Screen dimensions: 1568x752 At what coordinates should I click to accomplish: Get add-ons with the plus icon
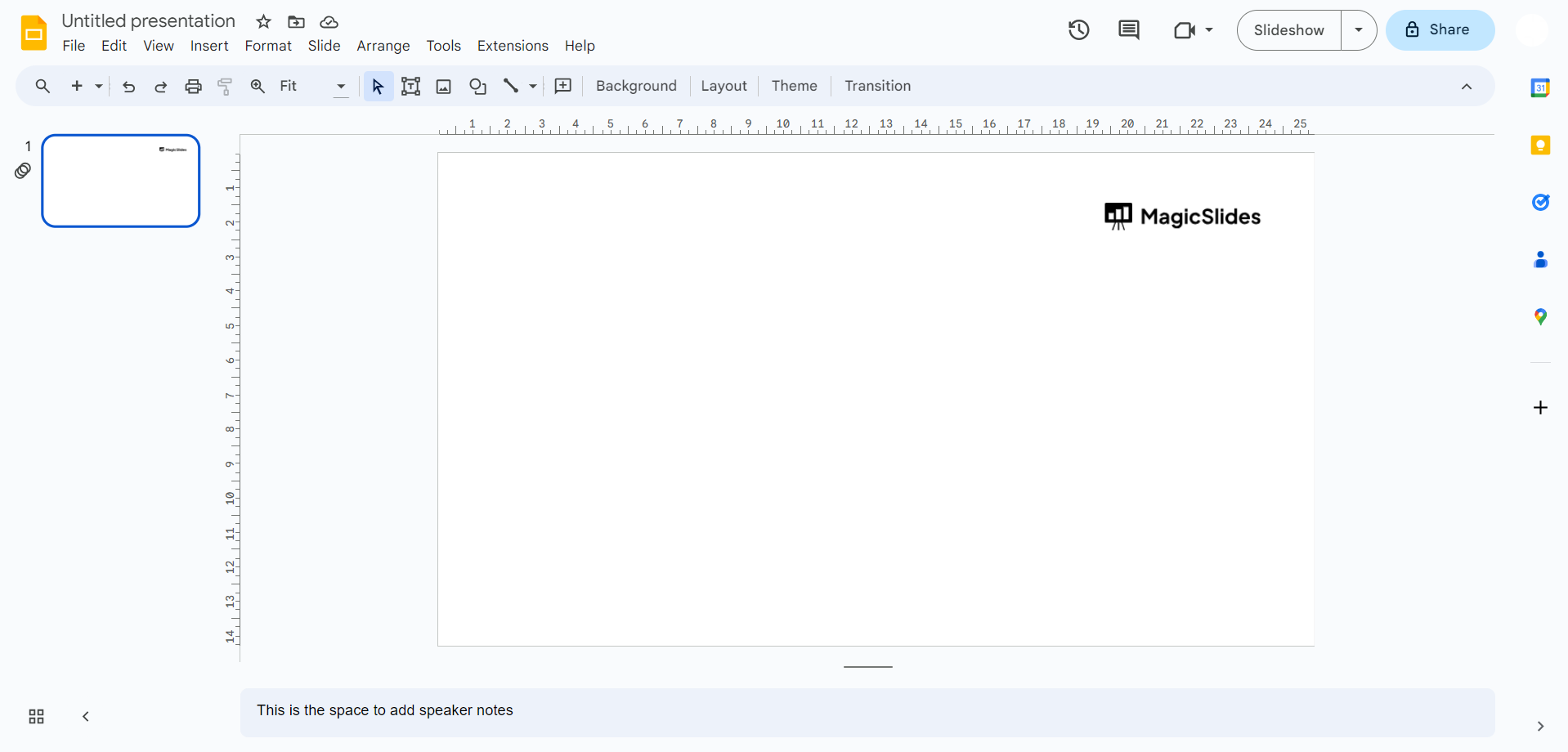(1540, 407)
